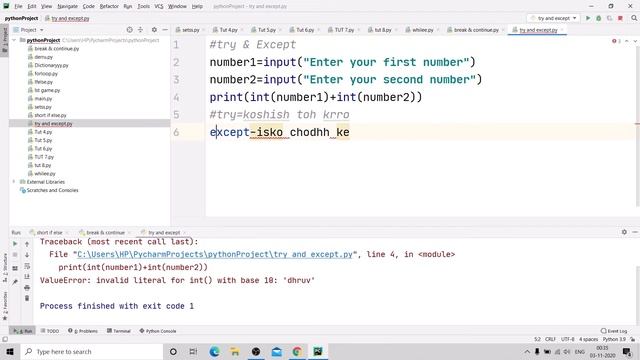Open the Refactor menu

109,6
